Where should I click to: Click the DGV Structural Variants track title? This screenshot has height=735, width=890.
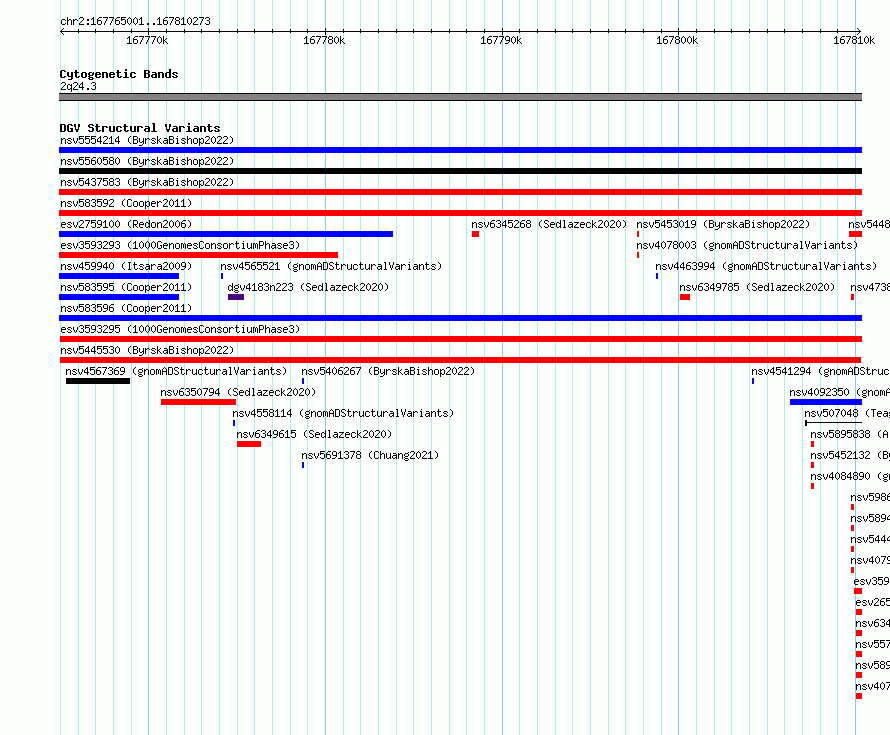(140, 128)
